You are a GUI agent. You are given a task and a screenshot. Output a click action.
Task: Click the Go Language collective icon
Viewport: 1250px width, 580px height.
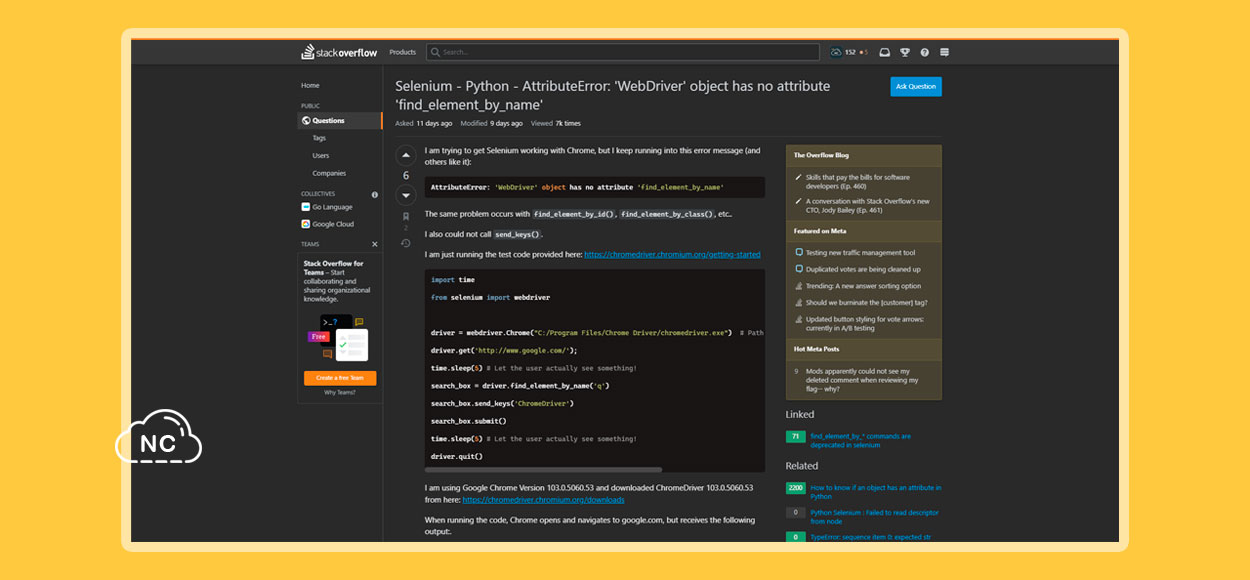[306, 207]
